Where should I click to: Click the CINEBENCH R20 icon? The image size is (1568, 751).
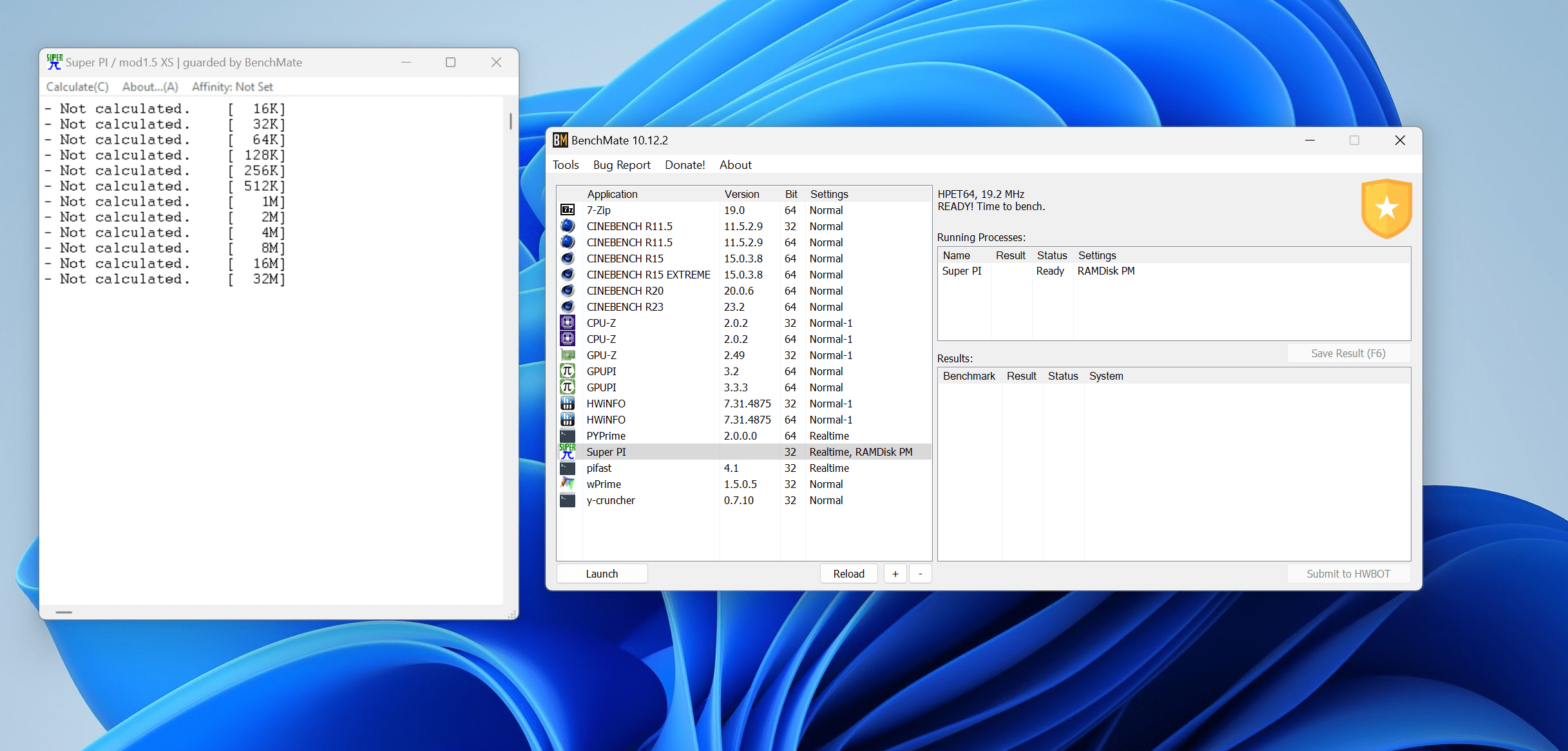(x=568, y=291)
